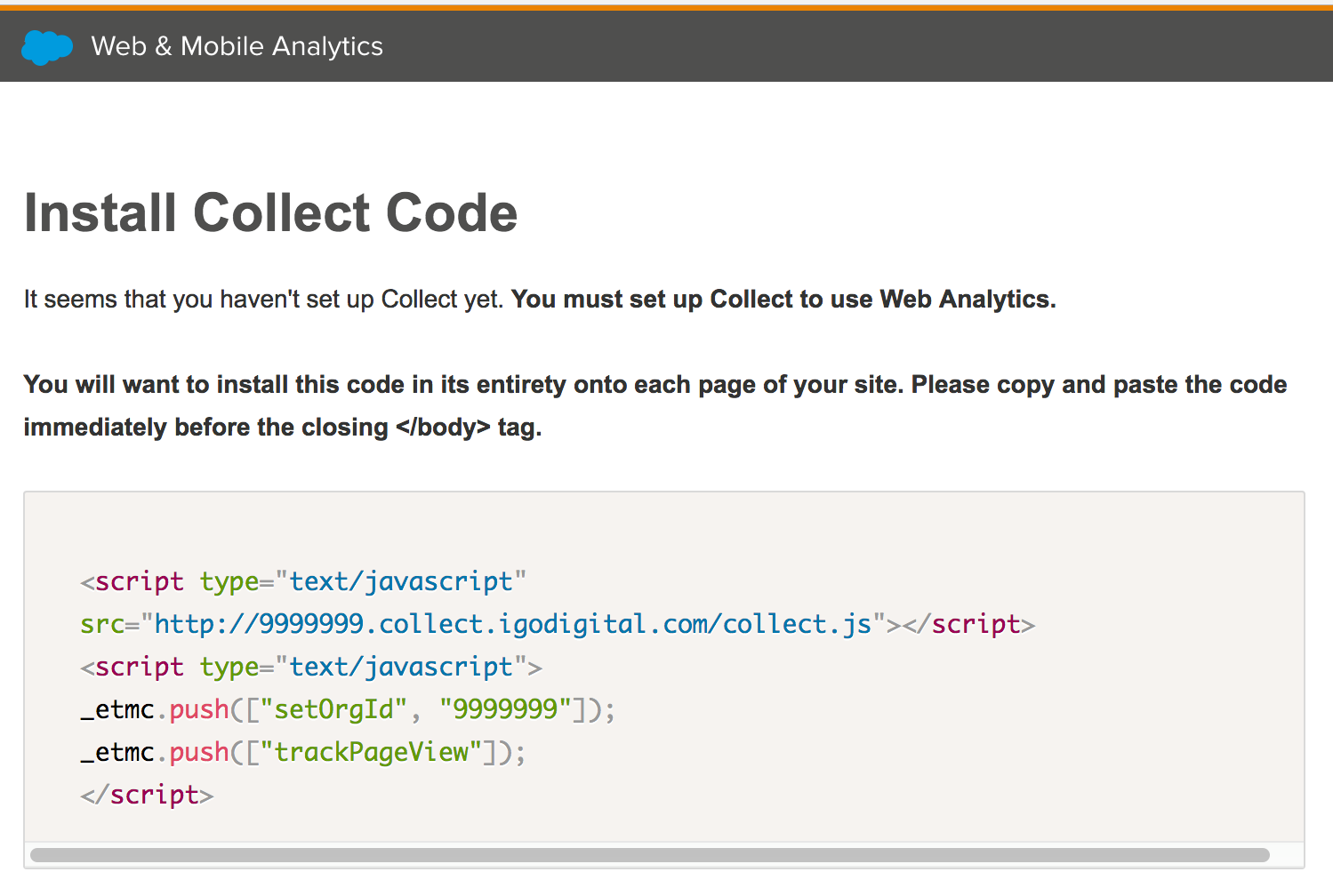The width and height of the screenshot is (1333, 896).
Task: Click the text "immediately before the closing </body> tag."
Action: (x=283, y=428)
